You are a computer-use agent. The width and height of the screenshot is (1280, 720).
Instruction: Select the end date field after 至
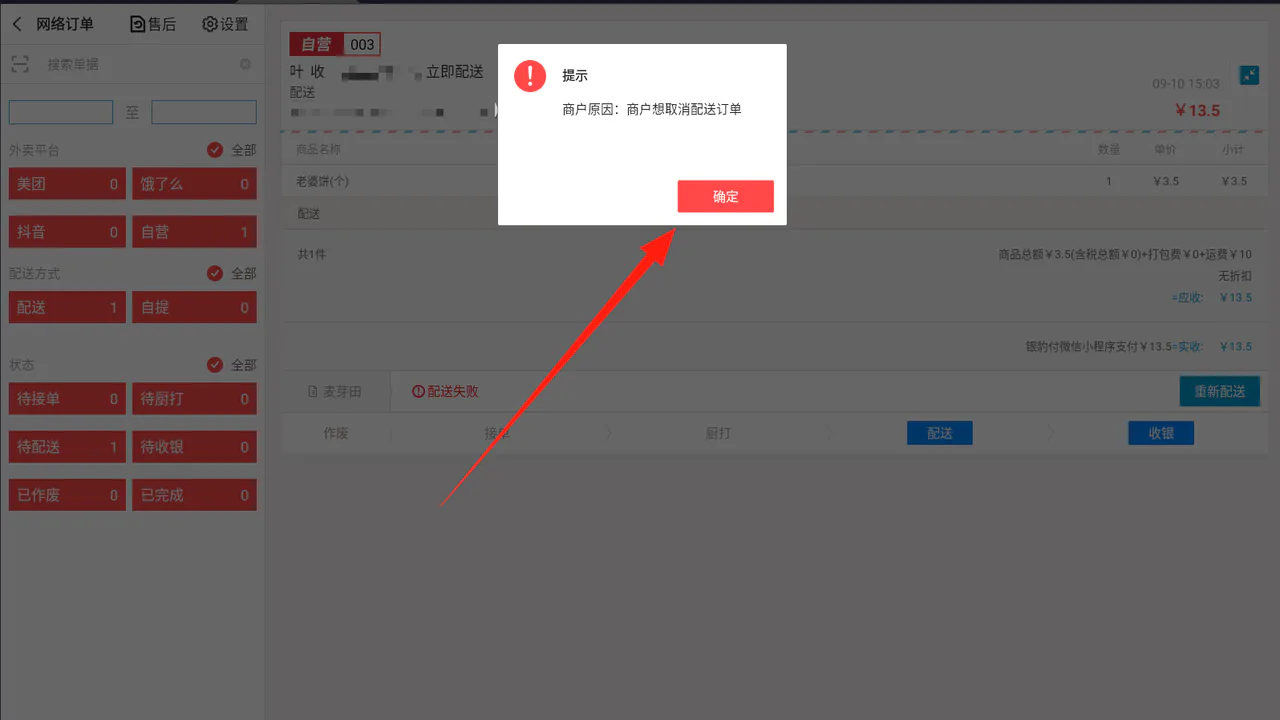(204, 112)
